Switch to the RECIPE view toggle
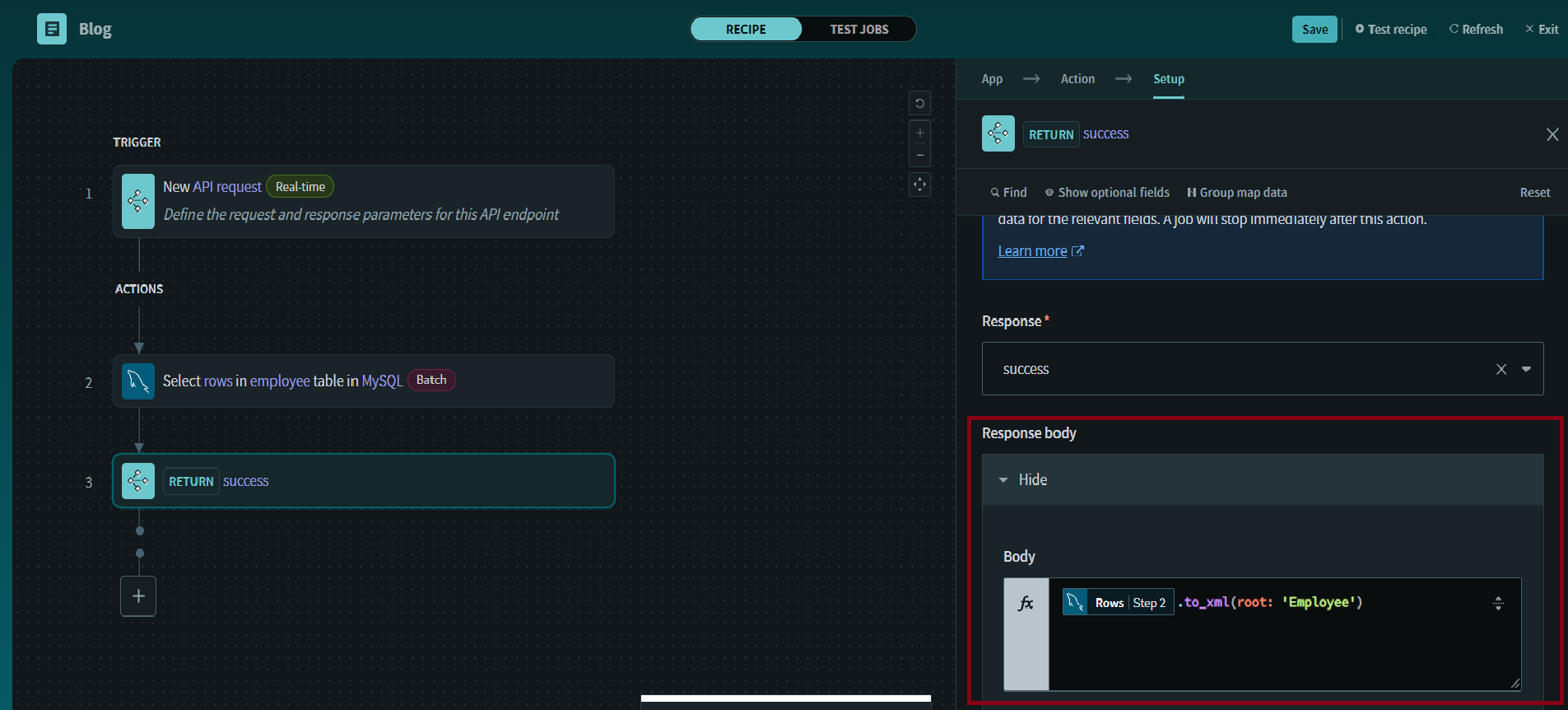Viewport: 1568px width, 710px height. [746, 29]
